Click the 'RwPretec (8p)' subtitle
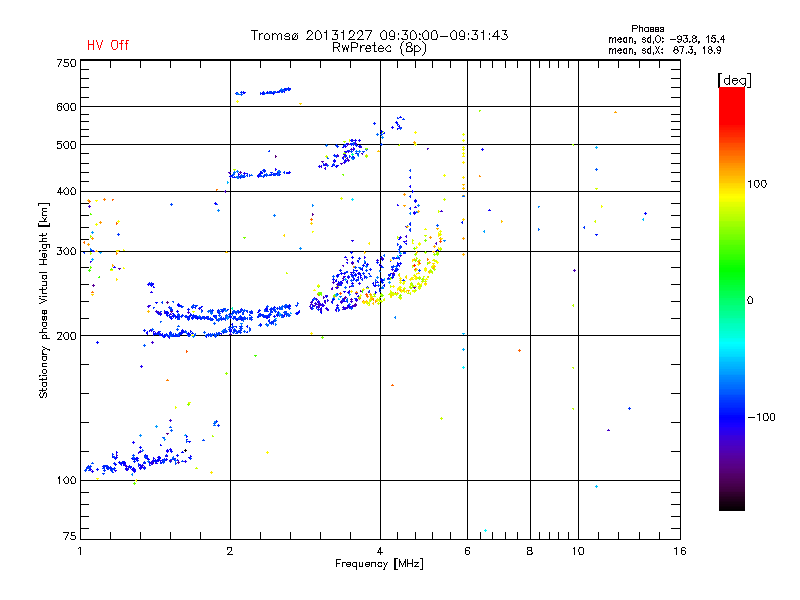 click(x=379, y=48)
